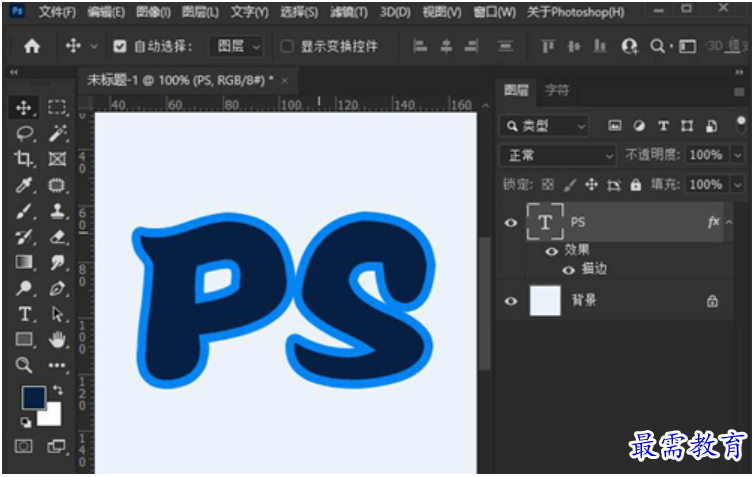This screenshot has height=477, width=753.
Task: Select the Gradient tool
Action: point(24,262)
